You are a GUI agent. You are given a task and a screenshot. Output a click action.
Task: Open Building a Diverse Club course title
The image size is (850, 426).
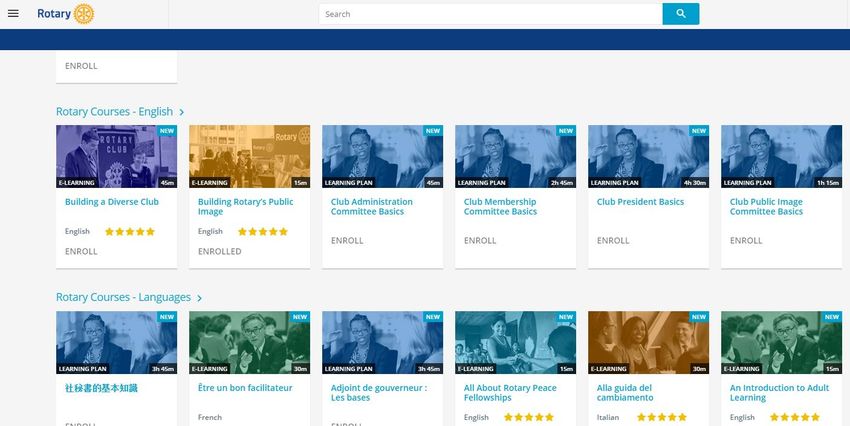tap(112, 202)
